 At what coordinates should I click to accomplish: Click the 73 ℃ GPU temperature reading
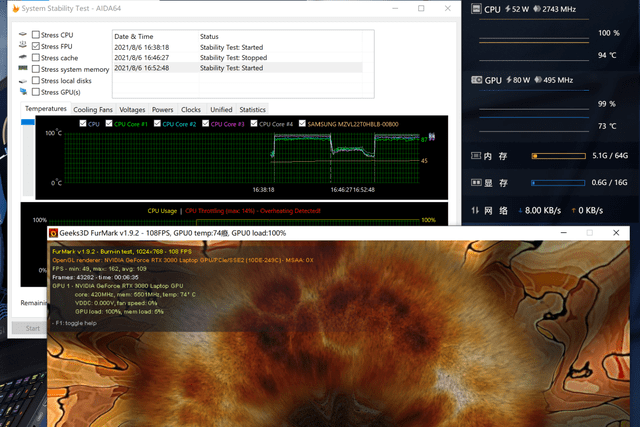pyautogui.click(x=607, y=126)
